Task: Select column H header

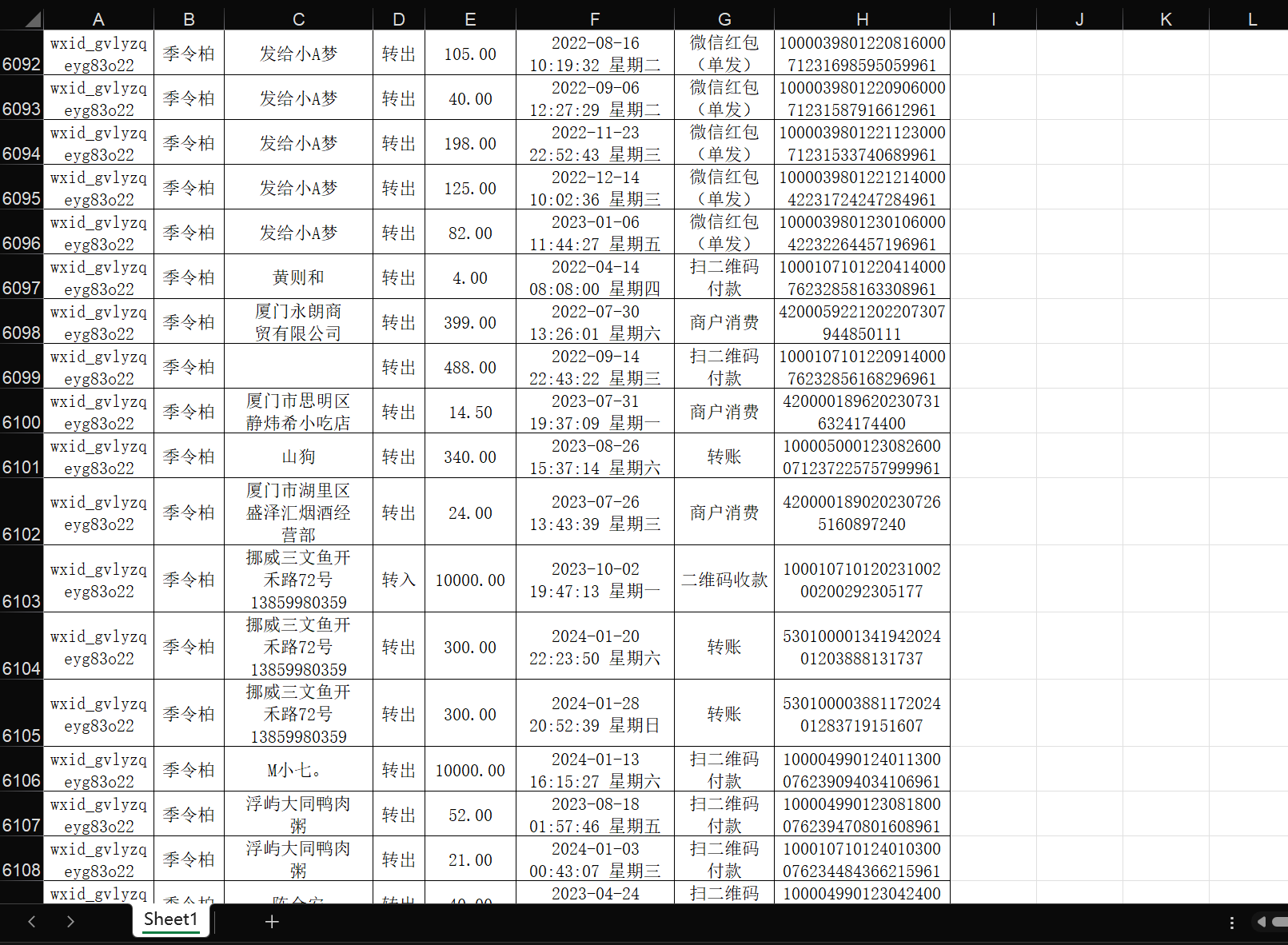Action: [x=862, y=19]
